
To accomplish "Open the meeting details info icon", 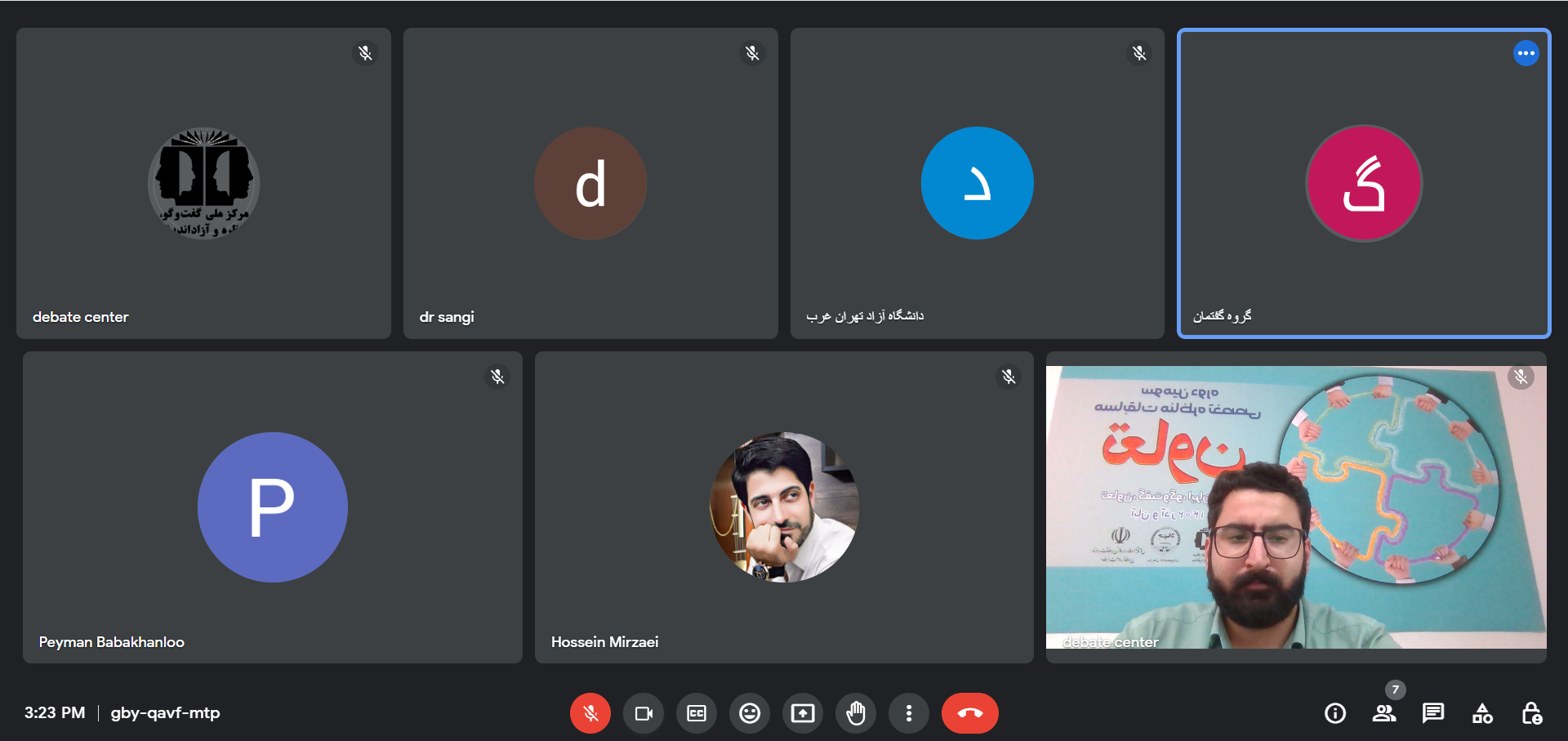I will (x=1334, y=713).
